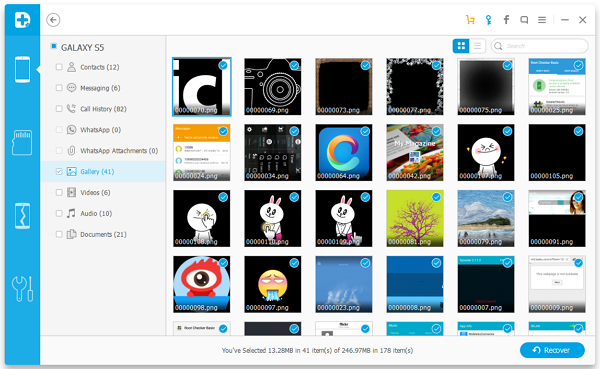Open the toolbox wrench sidebar icon

pyautogui.click(x=22, y=289)
